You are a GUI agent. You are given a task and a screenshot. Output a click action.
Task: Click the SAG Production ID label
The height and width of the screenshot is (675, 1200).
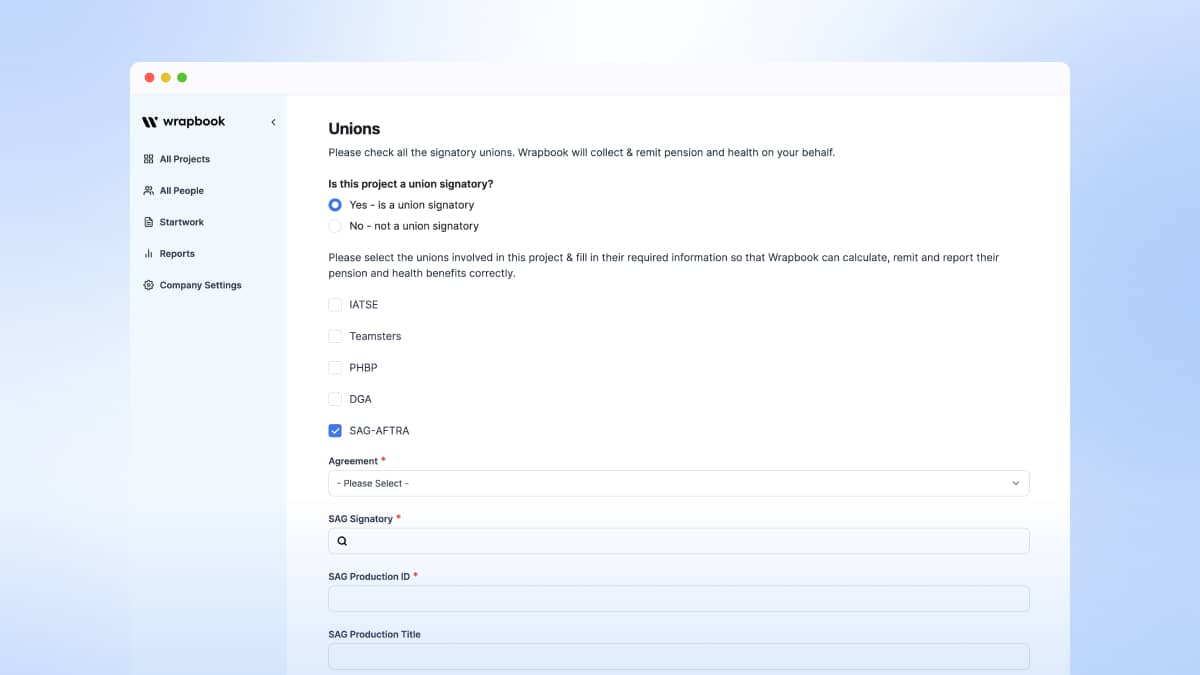point(369,577)
